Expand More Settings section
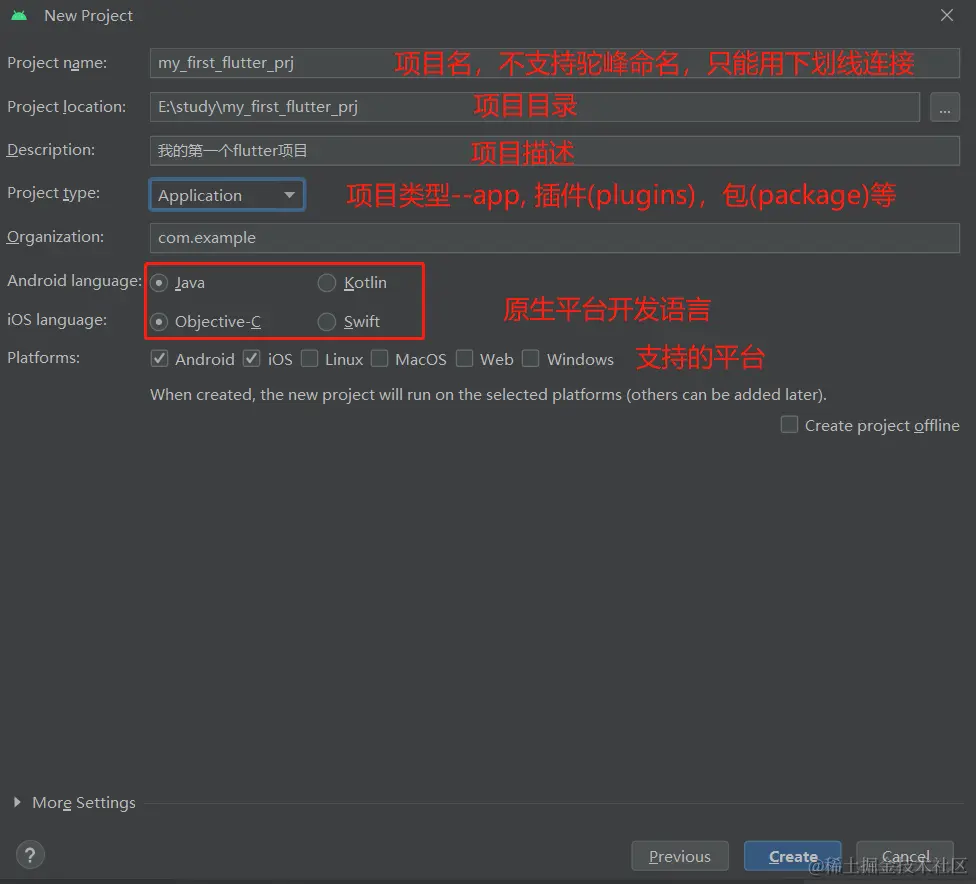 click(x=17, y=802)
